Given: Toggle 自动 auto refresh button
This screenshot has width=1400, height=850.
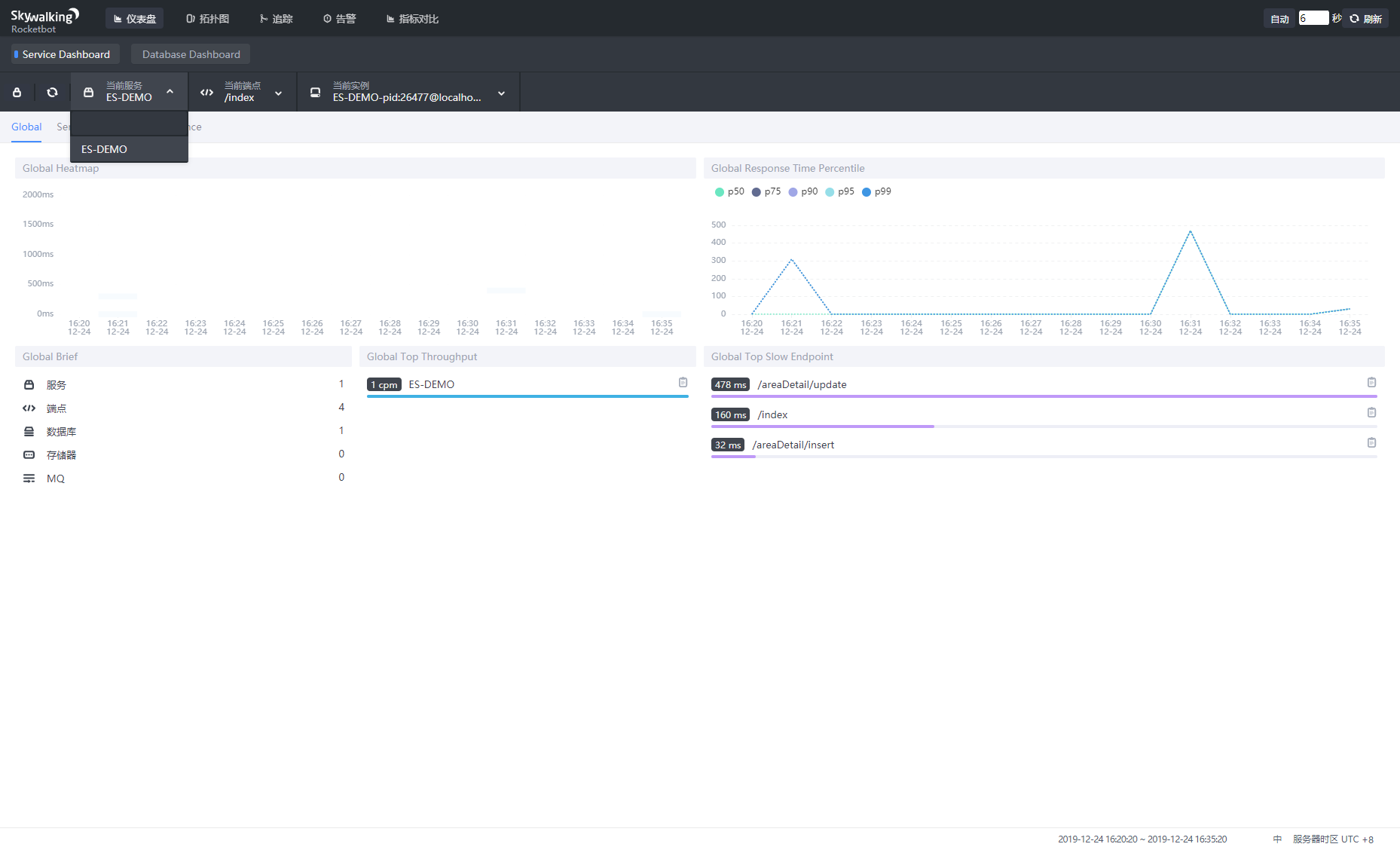Looking at the screenshot, I should (1279, 19).
